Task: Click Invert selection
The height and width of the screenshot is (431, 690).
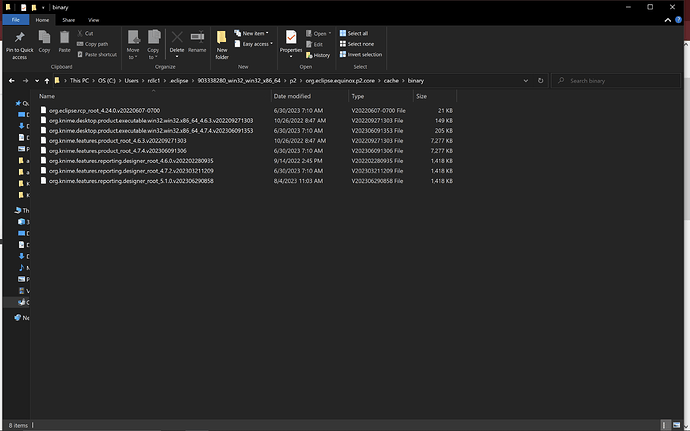Action: tap(361, 55)
